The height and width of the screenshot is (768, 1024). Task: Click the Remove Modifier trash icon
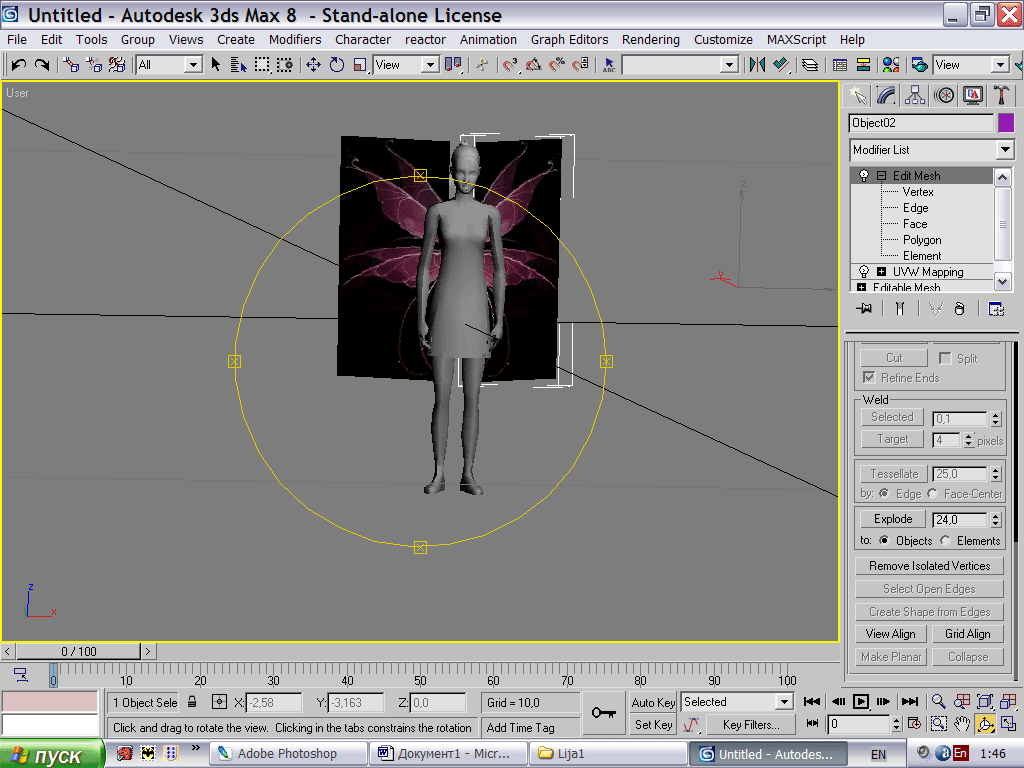pos(959,308)
